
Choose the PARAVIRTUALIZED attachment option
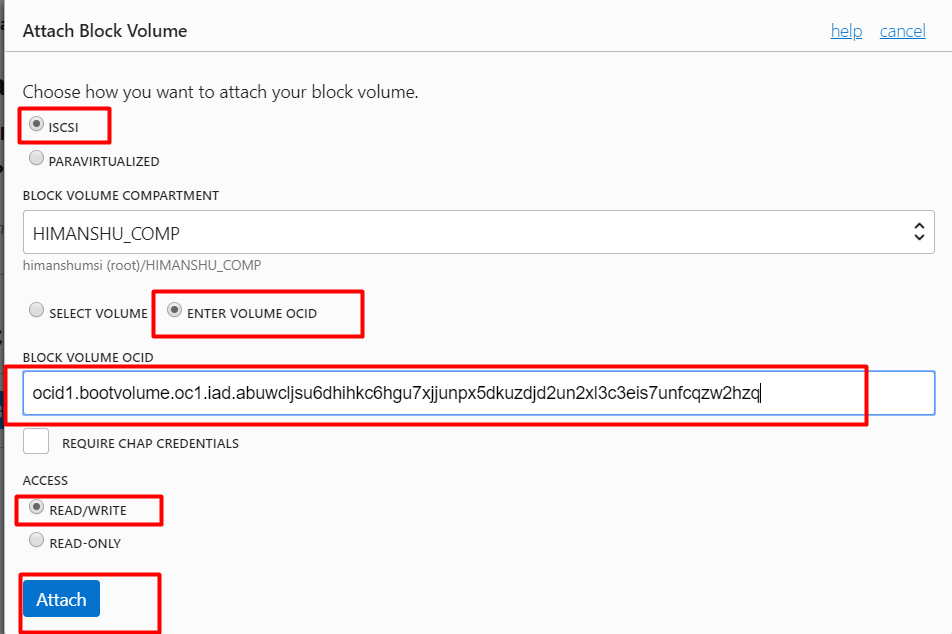point(36,158)
